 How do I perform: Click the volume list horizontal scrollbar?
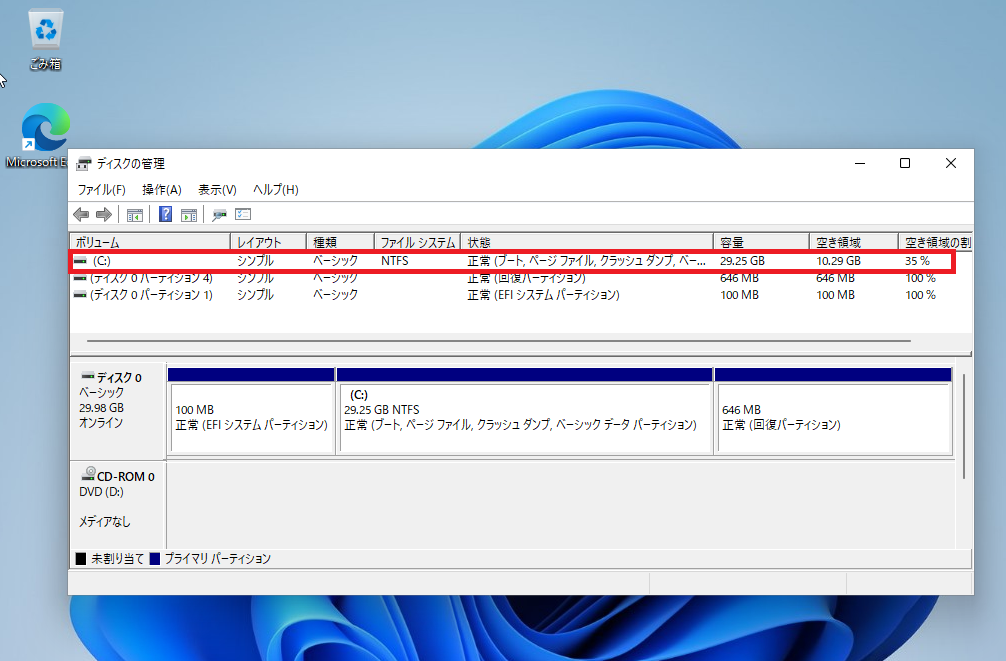[x=499, y=341]
